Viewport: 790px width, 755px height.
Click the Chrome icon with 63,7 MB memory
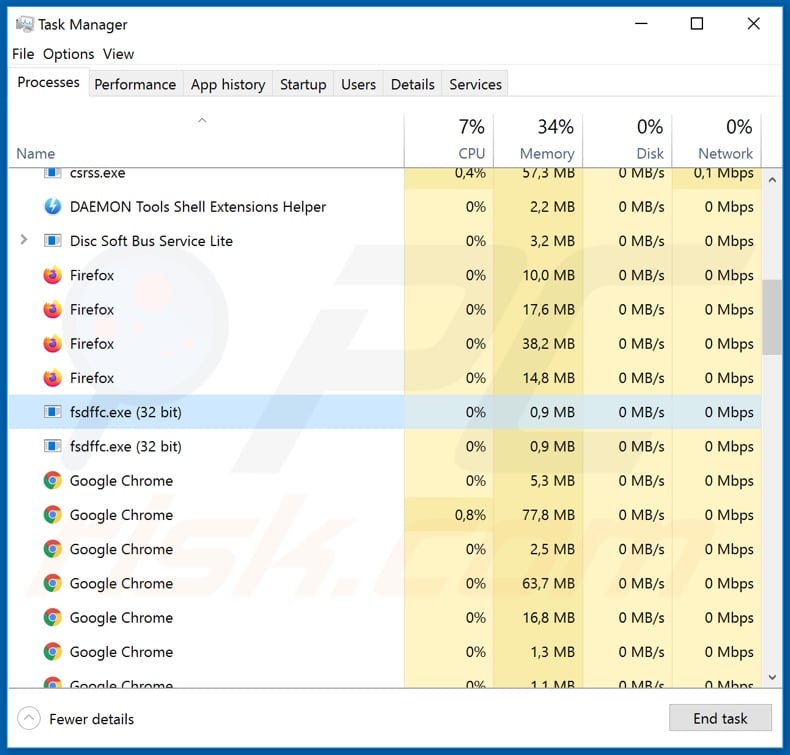[x=52, y=583]
